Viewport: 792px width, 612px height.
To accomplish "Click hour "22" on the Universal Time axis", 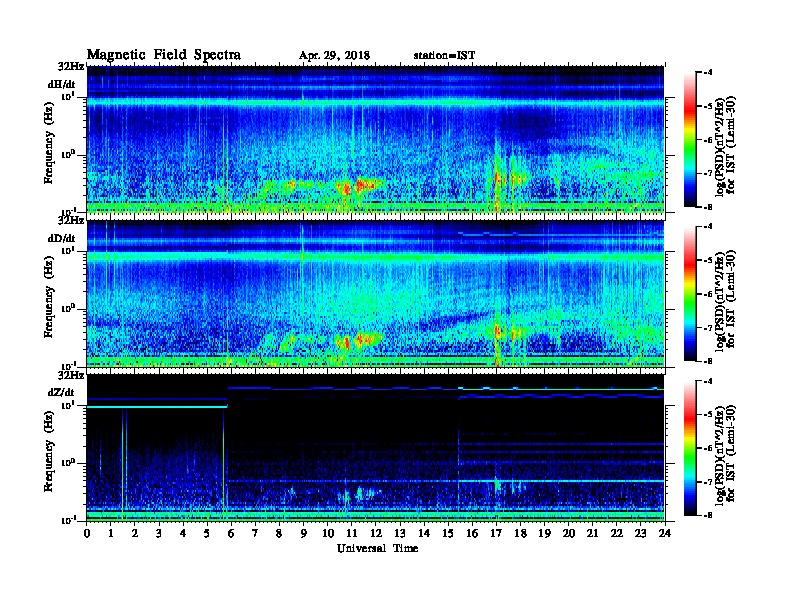I will [x=617, y=534].
